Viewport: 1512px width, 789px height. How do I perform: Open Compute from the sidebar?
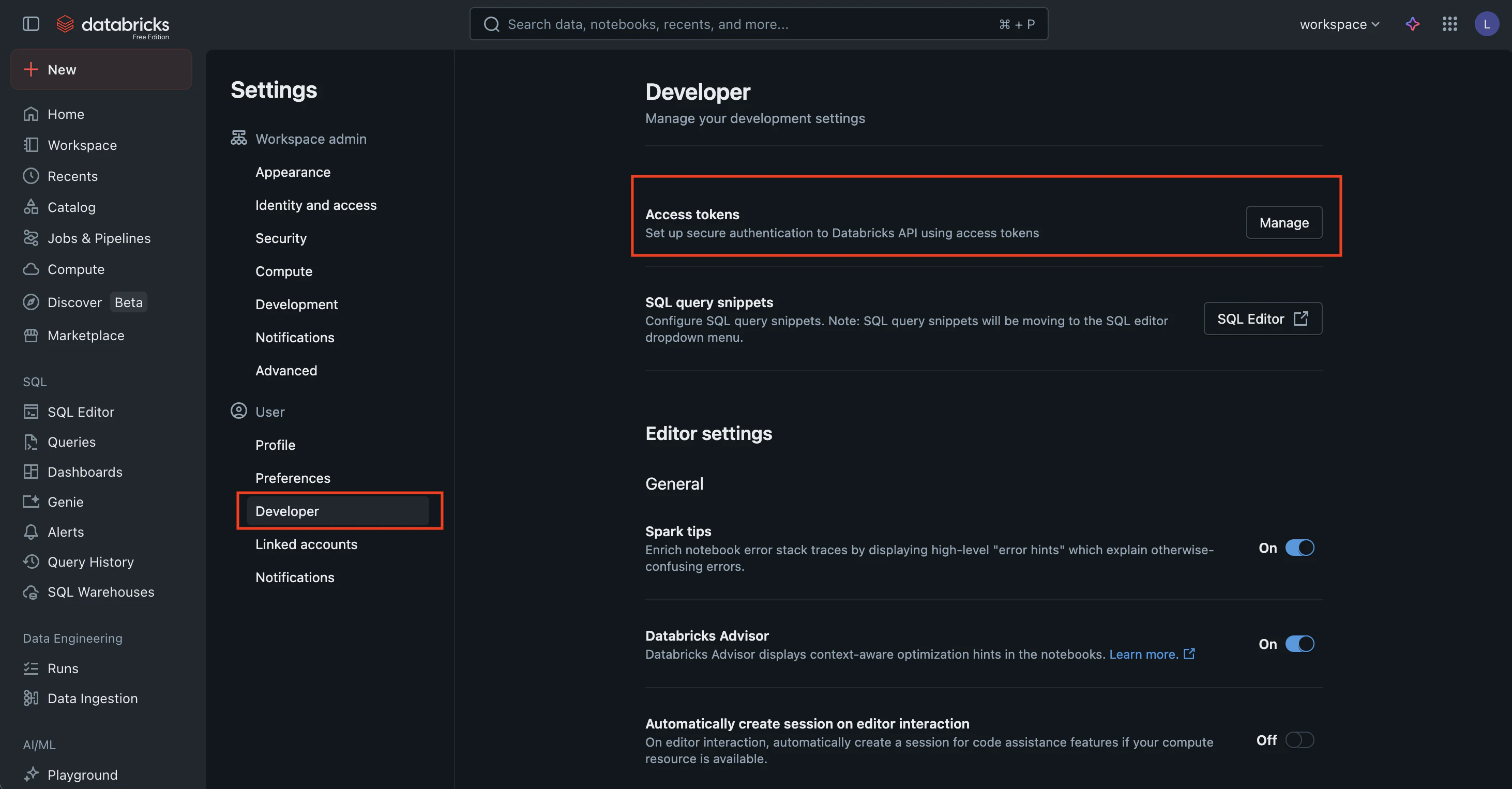pyautogui.click(x=75, y=269)
